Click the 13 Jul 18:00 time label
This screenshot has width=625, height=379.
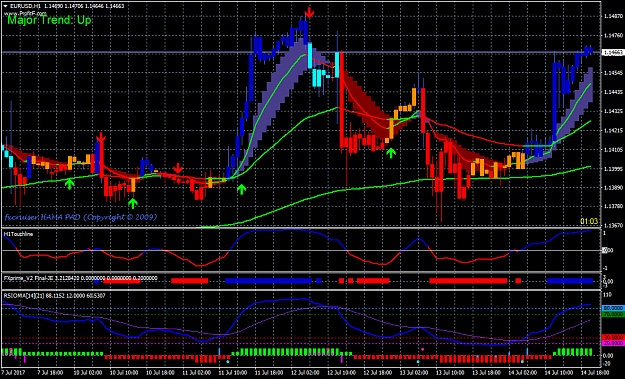click(488, 373)
